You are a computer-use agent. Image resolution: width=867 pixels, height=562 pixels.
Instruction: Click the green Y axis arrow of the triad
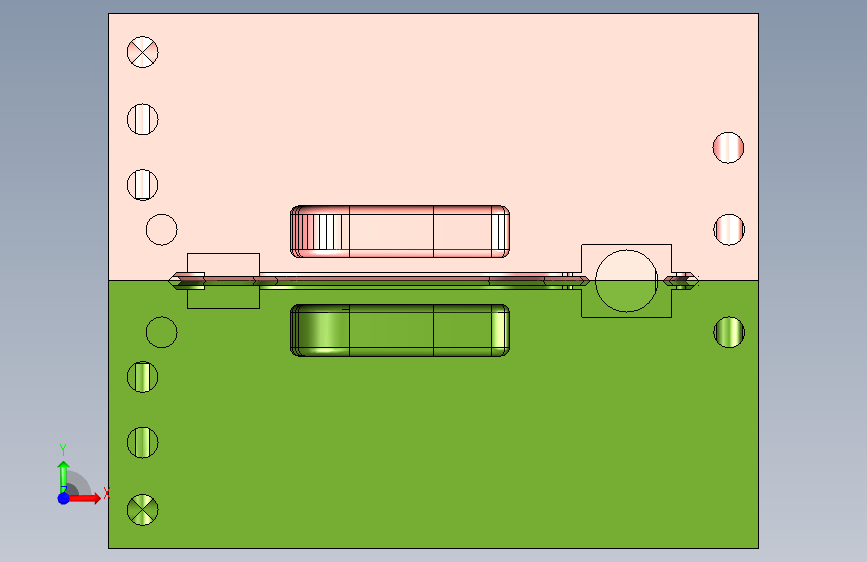point(64,477)
